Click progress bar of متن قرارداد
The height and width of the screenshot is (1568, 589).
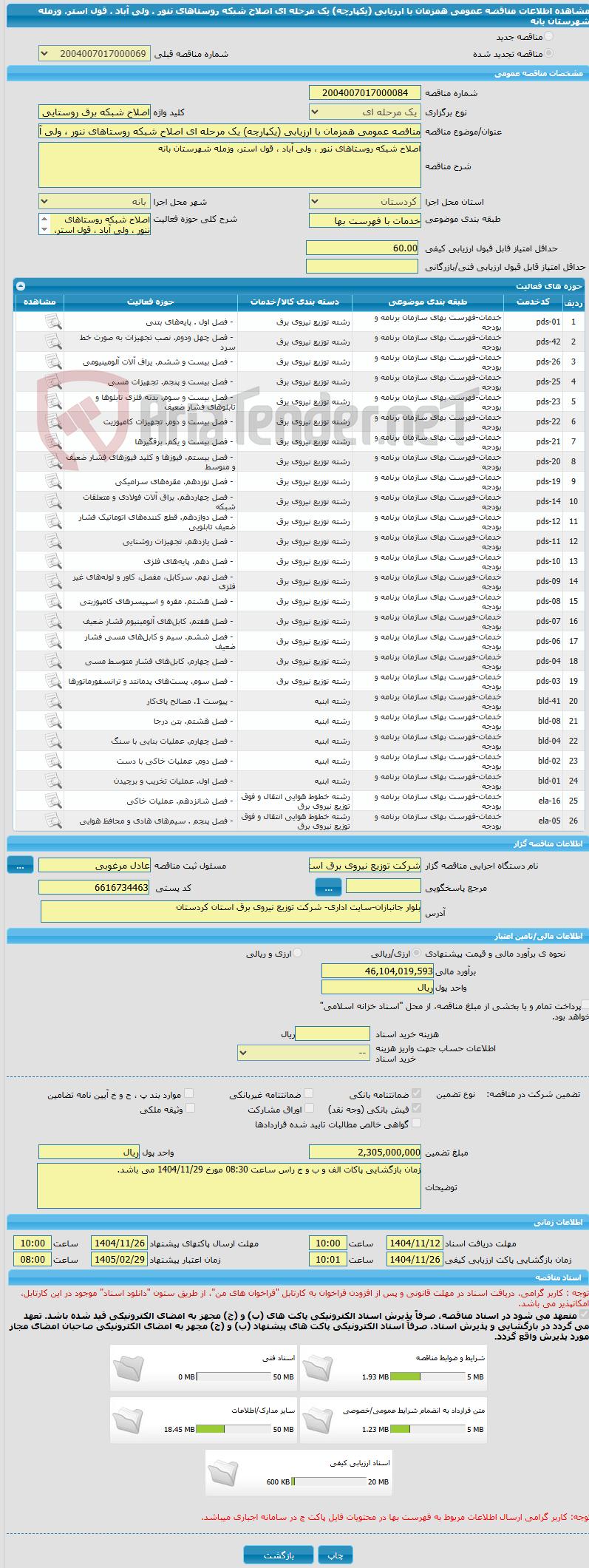[x=427, y=1429]
